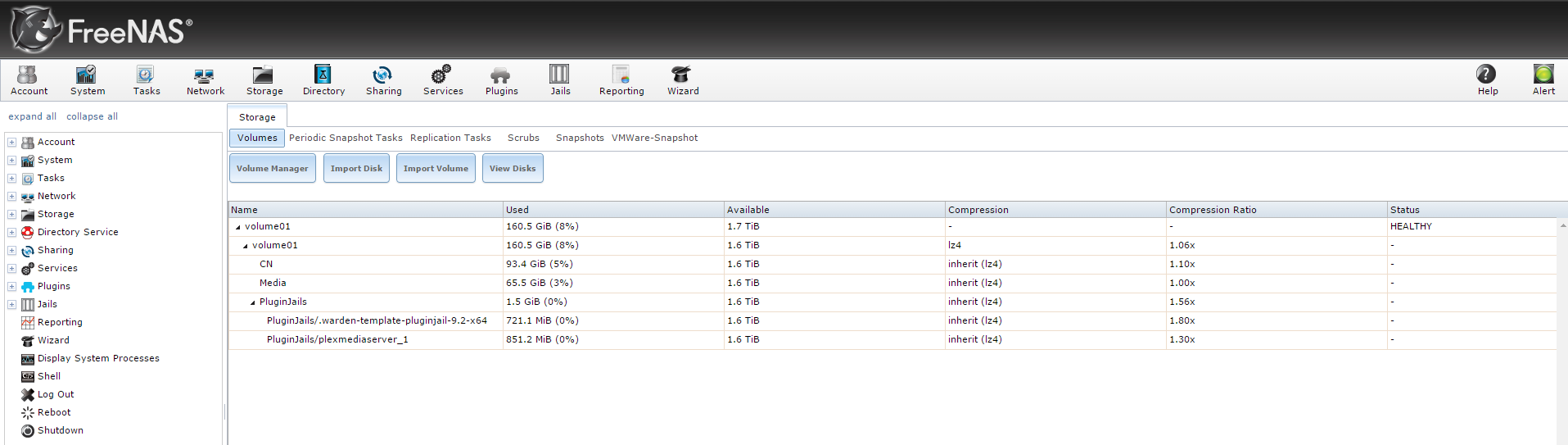Image resolution: width=1568 pixels, height=445 pixels.
Task: Click Available column header
Action: point(834,210)
